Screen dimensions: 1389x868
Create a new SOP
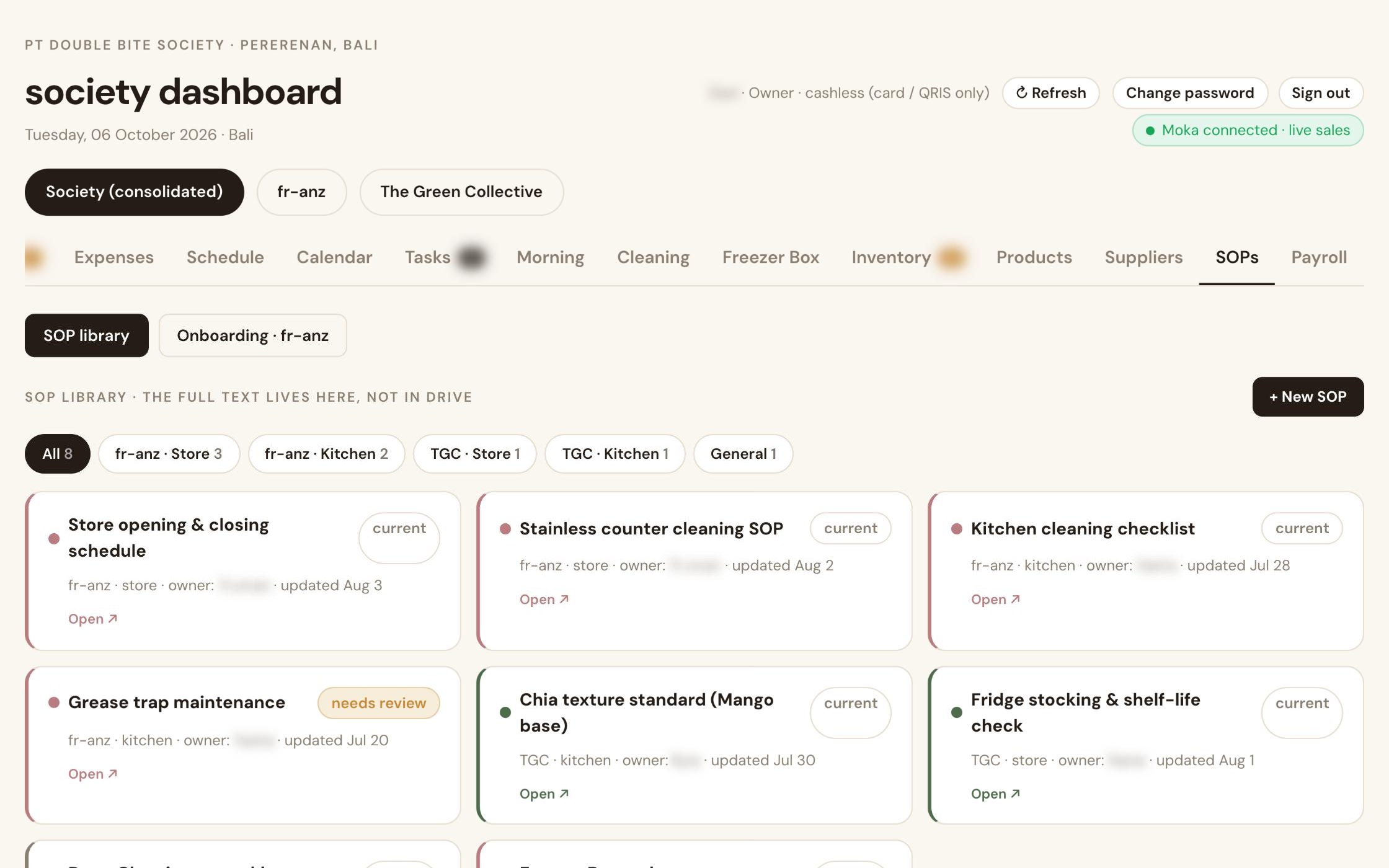(x=1308, y=397)
